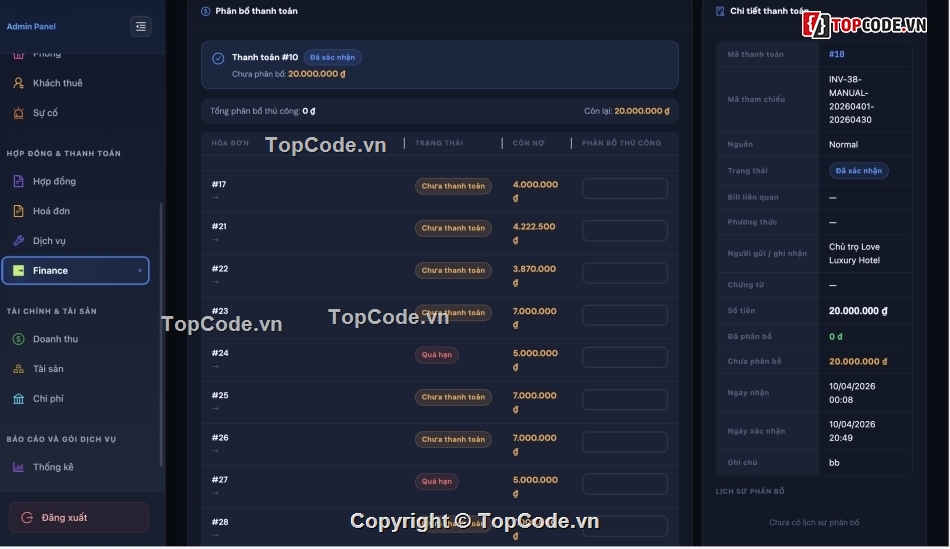This screenshot has height=549, width=950.
Task: Click the PHÂN BỔ THỦ CÔNG column header
Action: tap(622, 144)
